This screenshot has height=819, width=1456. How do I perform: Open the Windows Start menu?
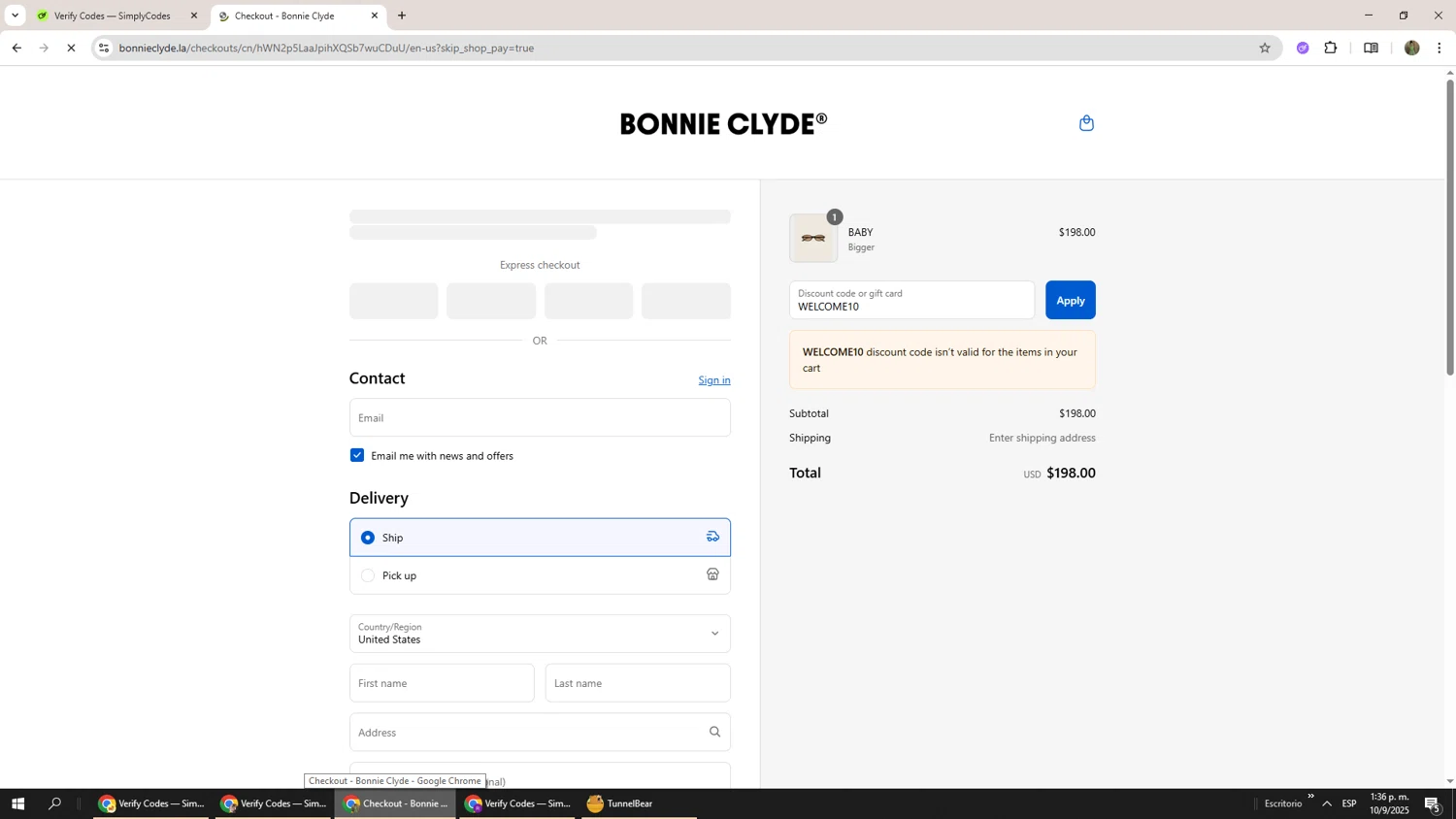[x=17, y=803]
